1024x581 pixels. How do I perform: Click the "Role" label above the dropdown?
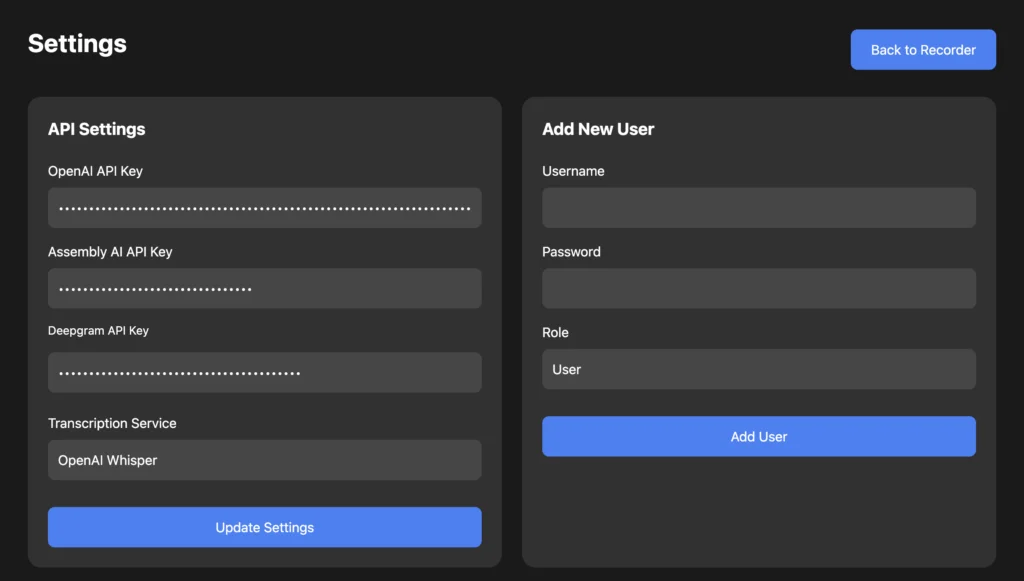pos(555,332)
